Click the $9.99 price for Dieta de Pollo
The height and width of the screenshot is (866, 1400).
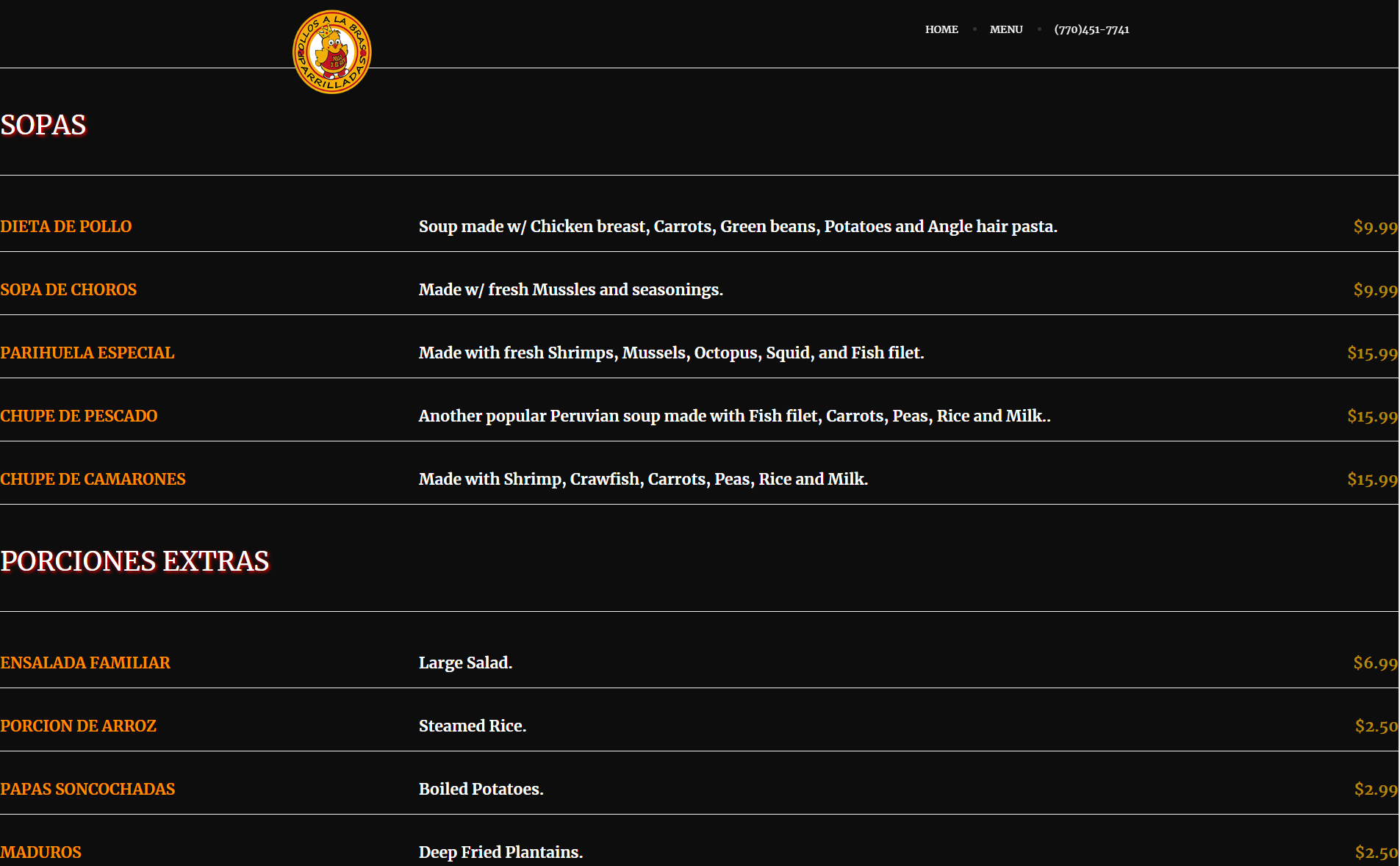1374,227
